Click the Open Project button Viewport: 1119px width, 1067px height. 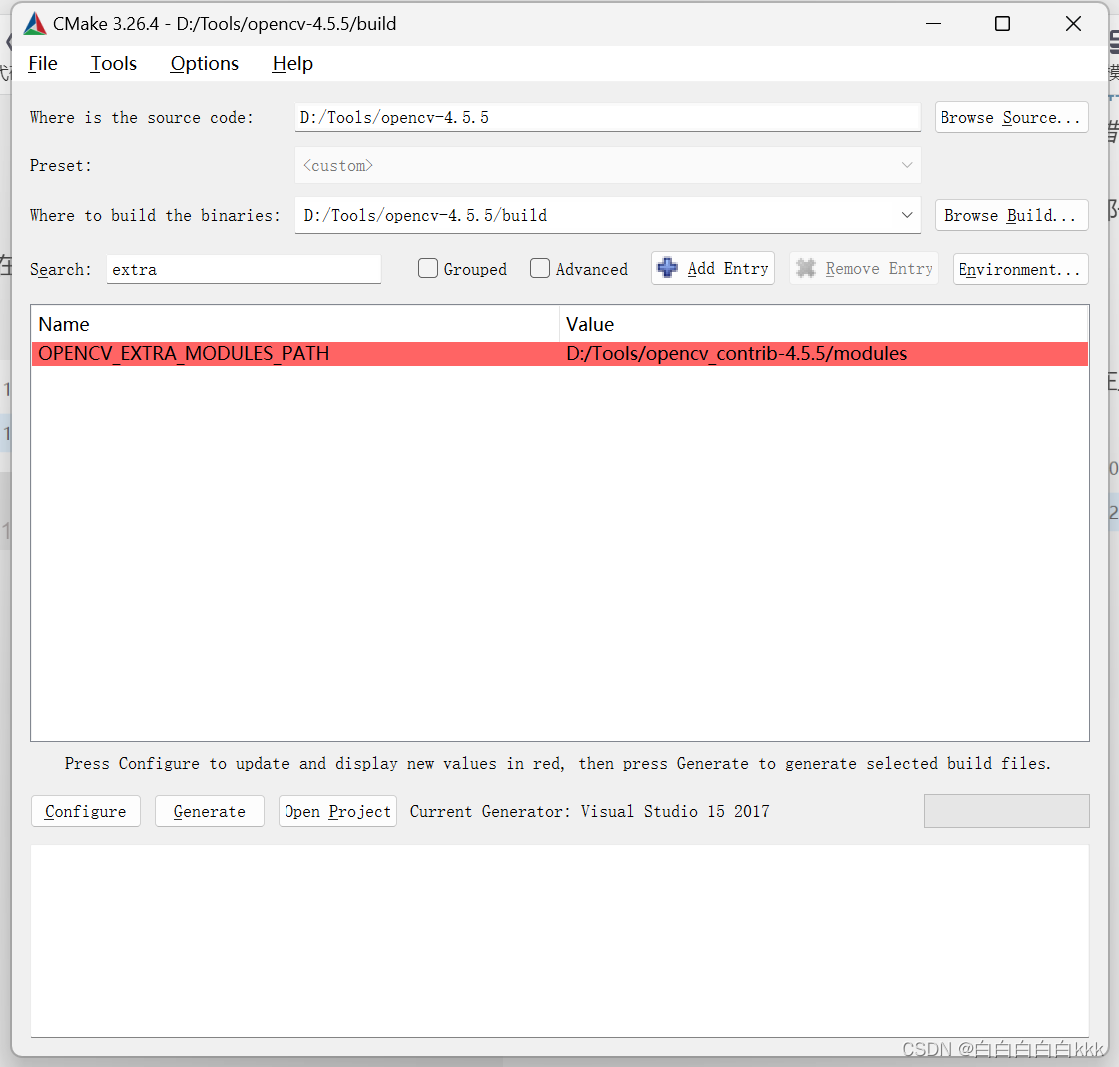click(x=338, y=811)
